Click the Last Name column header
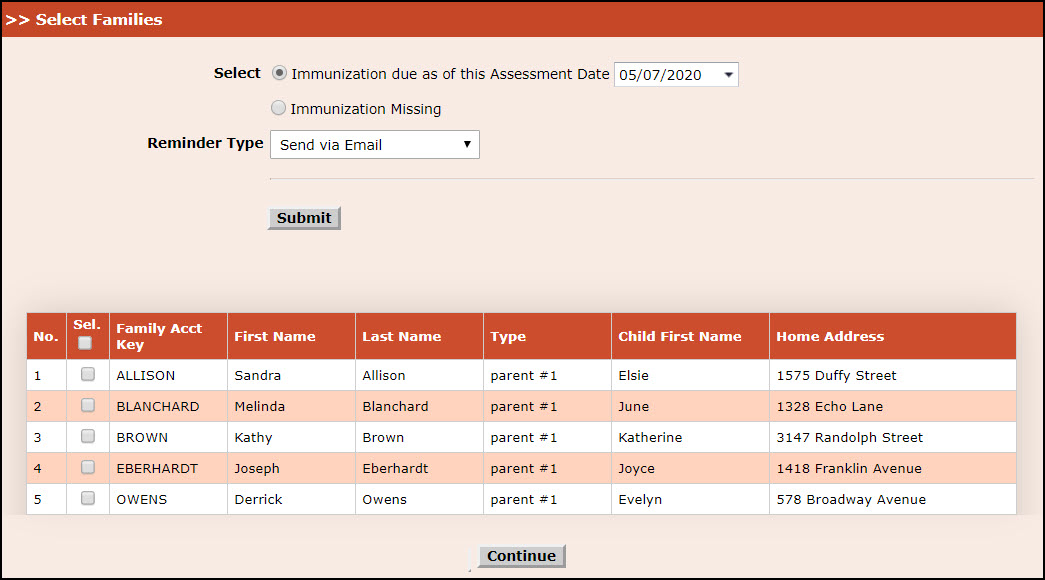 click(401, 337)
